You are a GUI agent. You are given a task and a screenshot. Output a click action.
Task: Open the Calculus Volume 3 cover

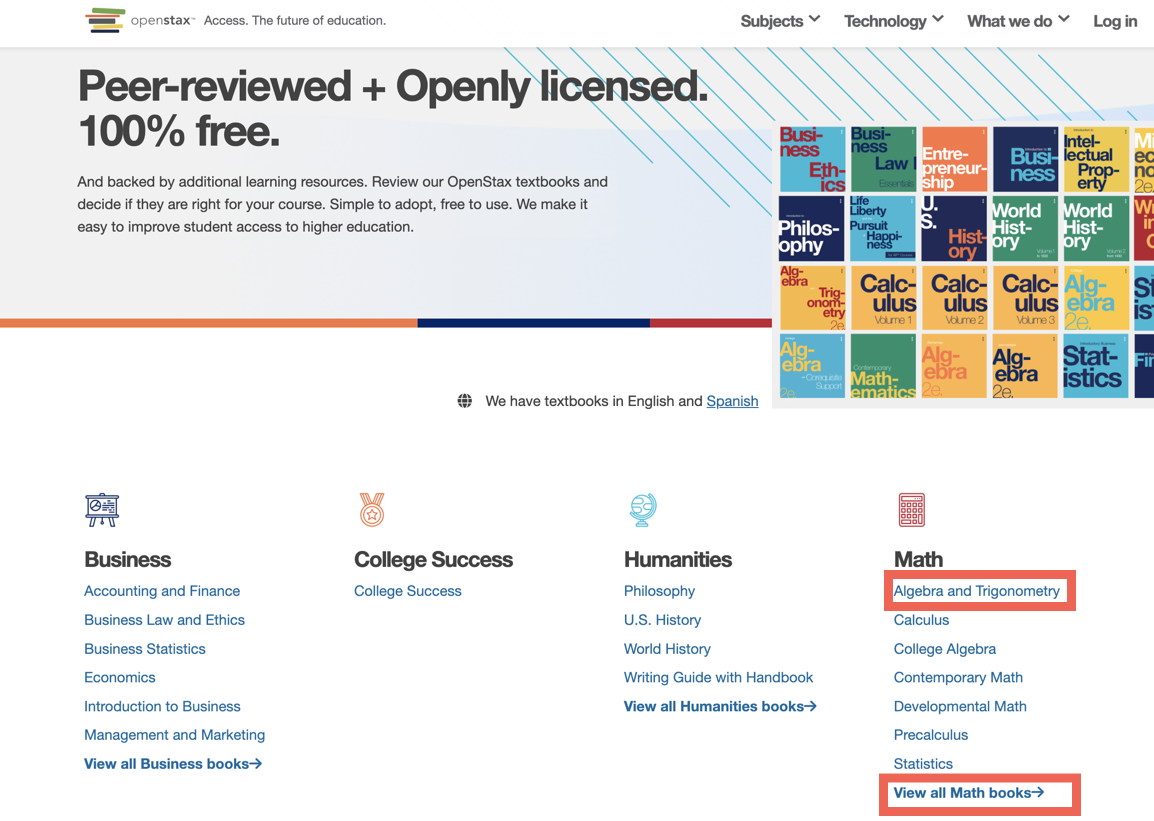1025,298
